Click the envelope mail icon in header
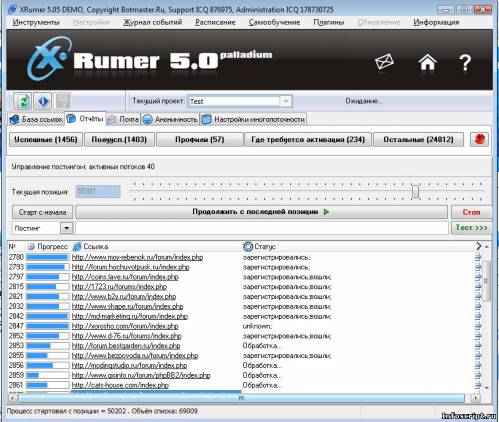This screenshot has height=422, width=499. [x=384, y=62]
